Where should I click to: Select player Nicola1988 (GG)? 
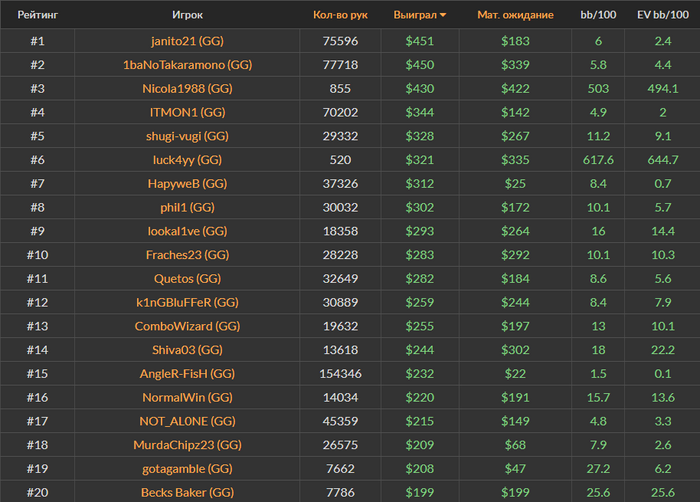pyautogui.click(x=187, y=88)
